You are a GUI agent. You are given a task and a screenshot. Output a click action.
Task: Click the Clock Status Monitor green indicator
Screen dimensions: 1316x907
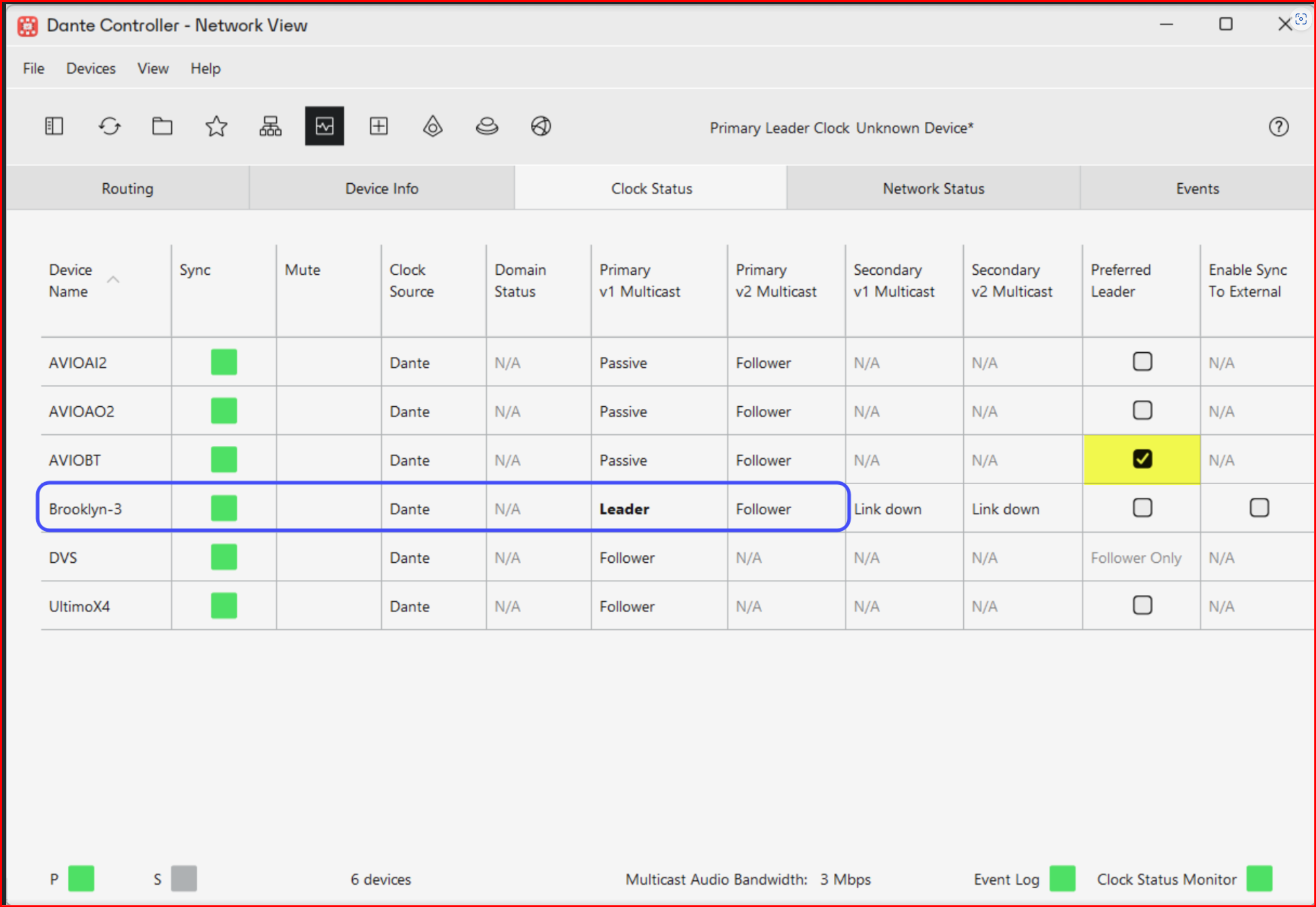pyautogui.click(x=1259, y=879)
